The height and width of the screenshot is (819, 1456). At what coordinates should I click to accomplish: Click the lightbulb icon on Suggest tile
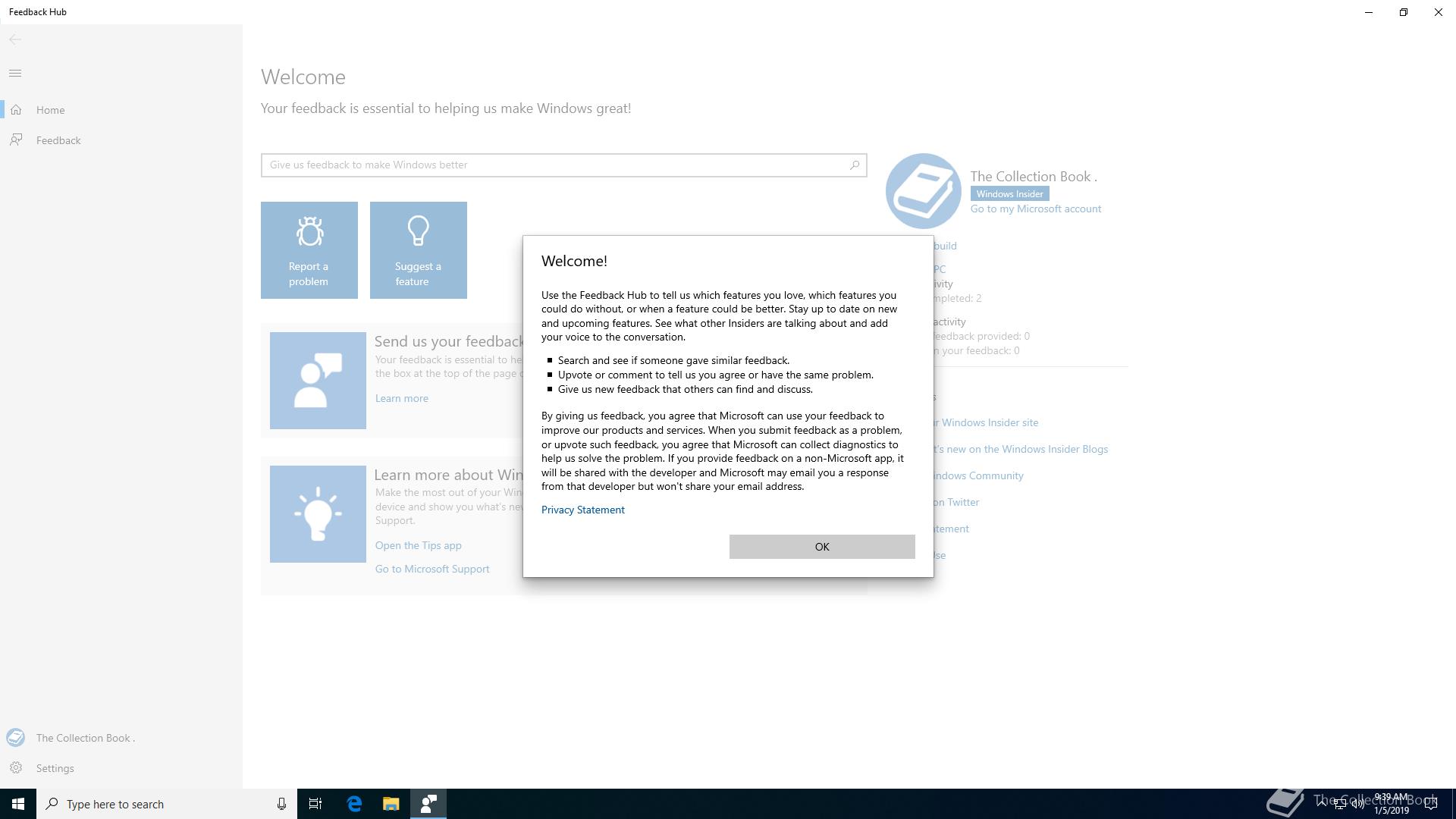tap(419, 231)
